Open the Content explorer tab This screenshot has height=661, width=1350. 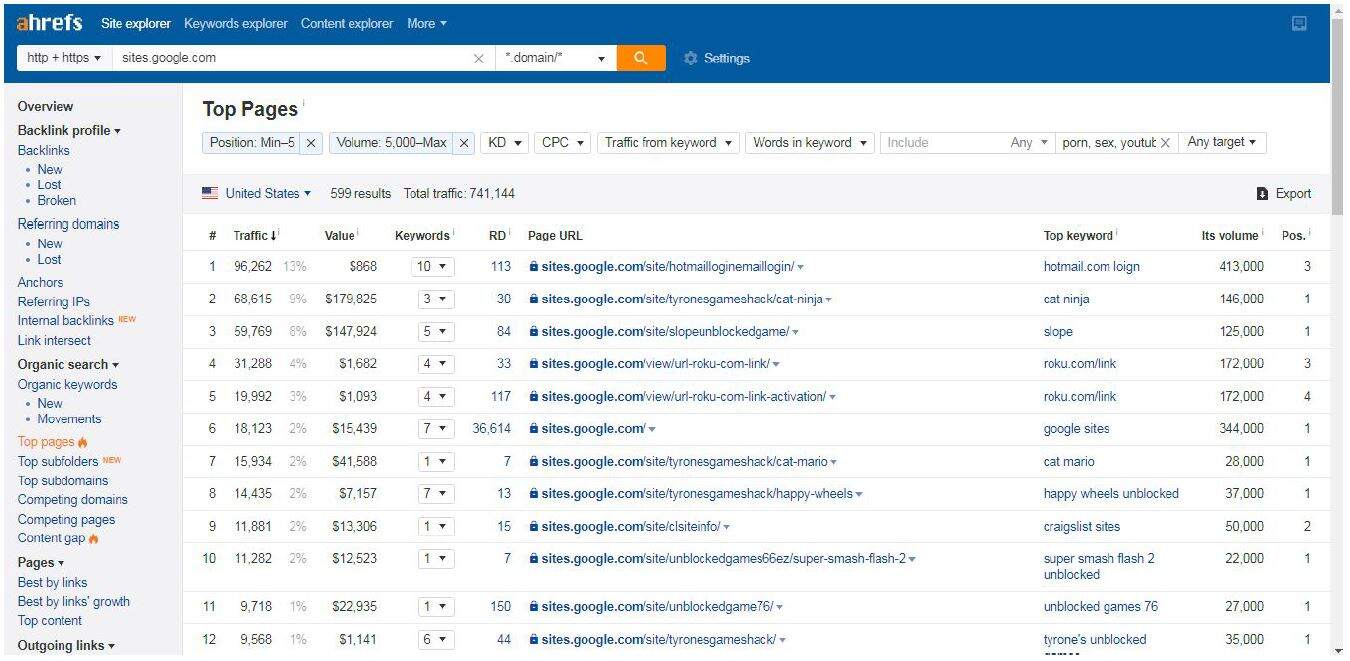346,23
